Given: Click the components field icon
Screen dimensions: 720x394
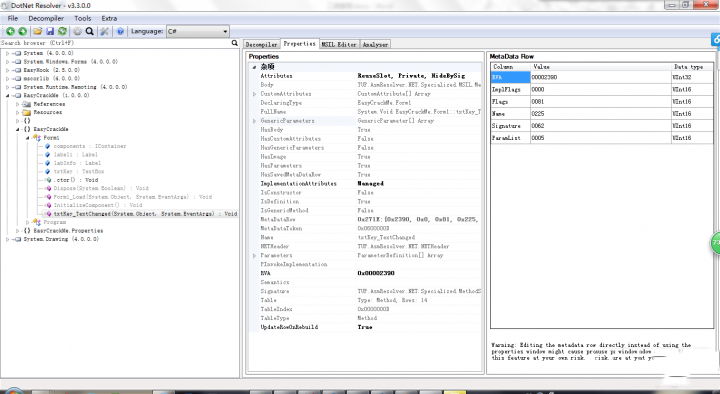Looking at the screenshot, I should pyautogui.click(x=47, y=146).
